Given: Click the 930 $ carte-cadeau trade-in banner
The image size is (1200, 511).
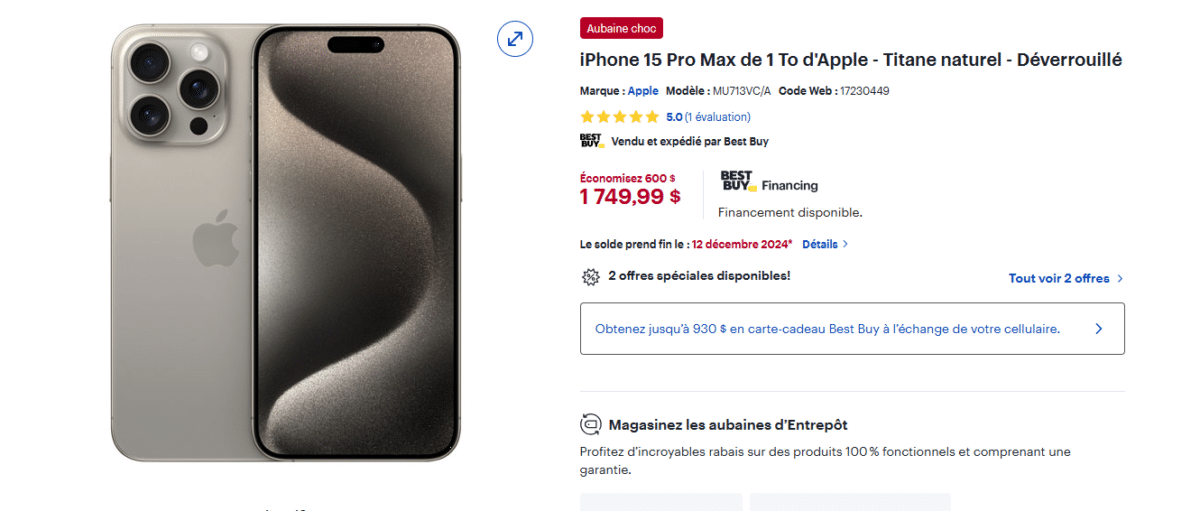Looking at the screenshot, I should coord(852,328).
